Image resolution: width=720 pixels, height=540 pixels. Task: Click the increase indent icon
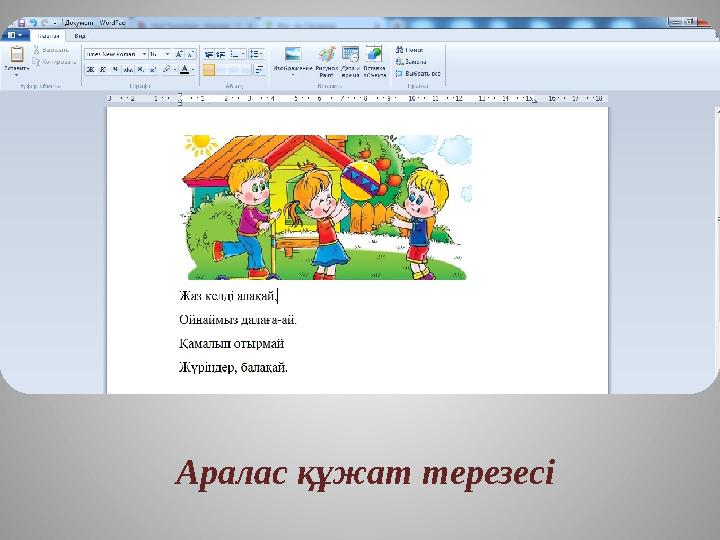pos(221,54)
